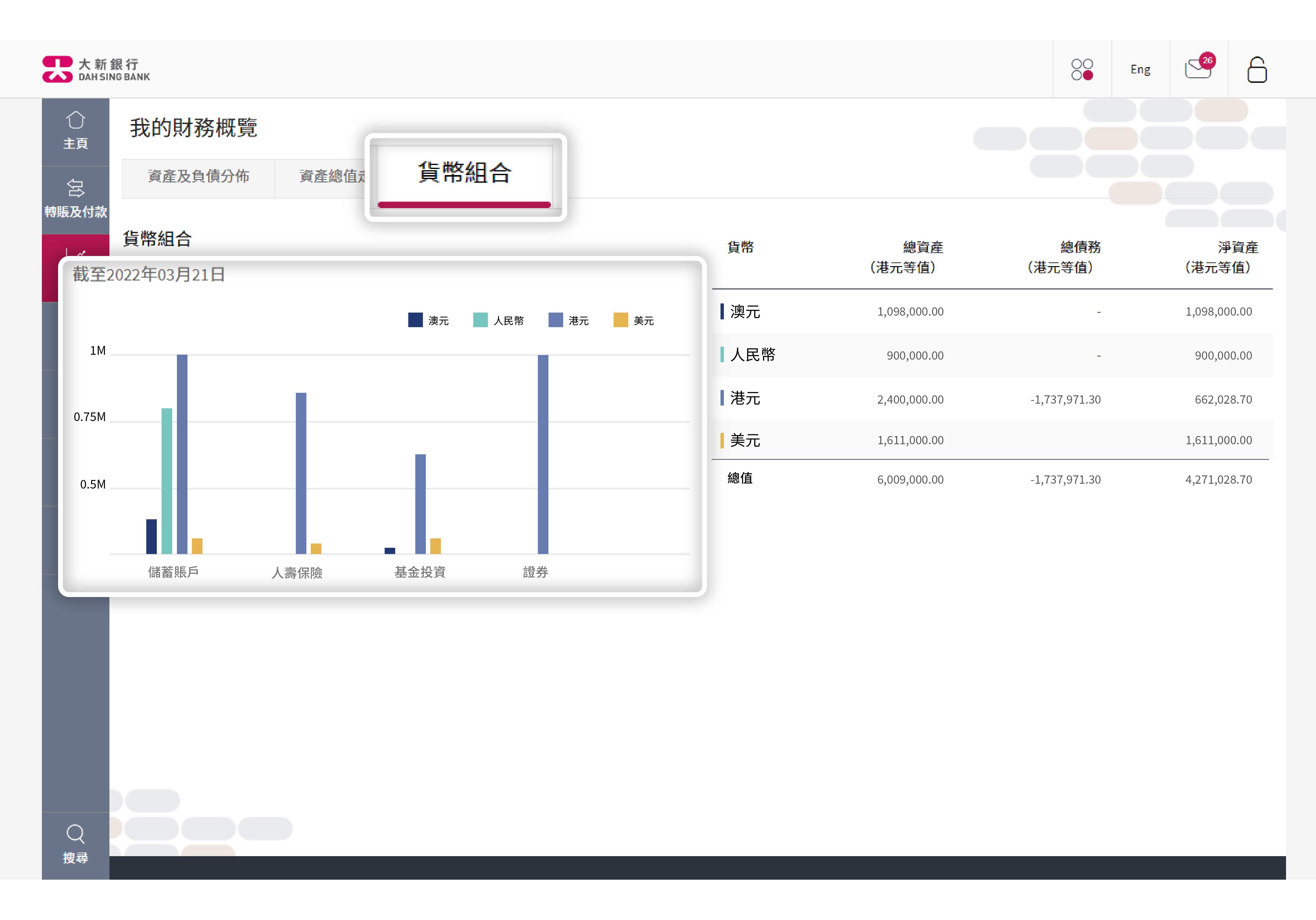Image resolution: width=1316 pixels, height=920 pixels.
Task: Click the 澳元 bar for 儲蓄賬戶
Action: tap(151, 536)
